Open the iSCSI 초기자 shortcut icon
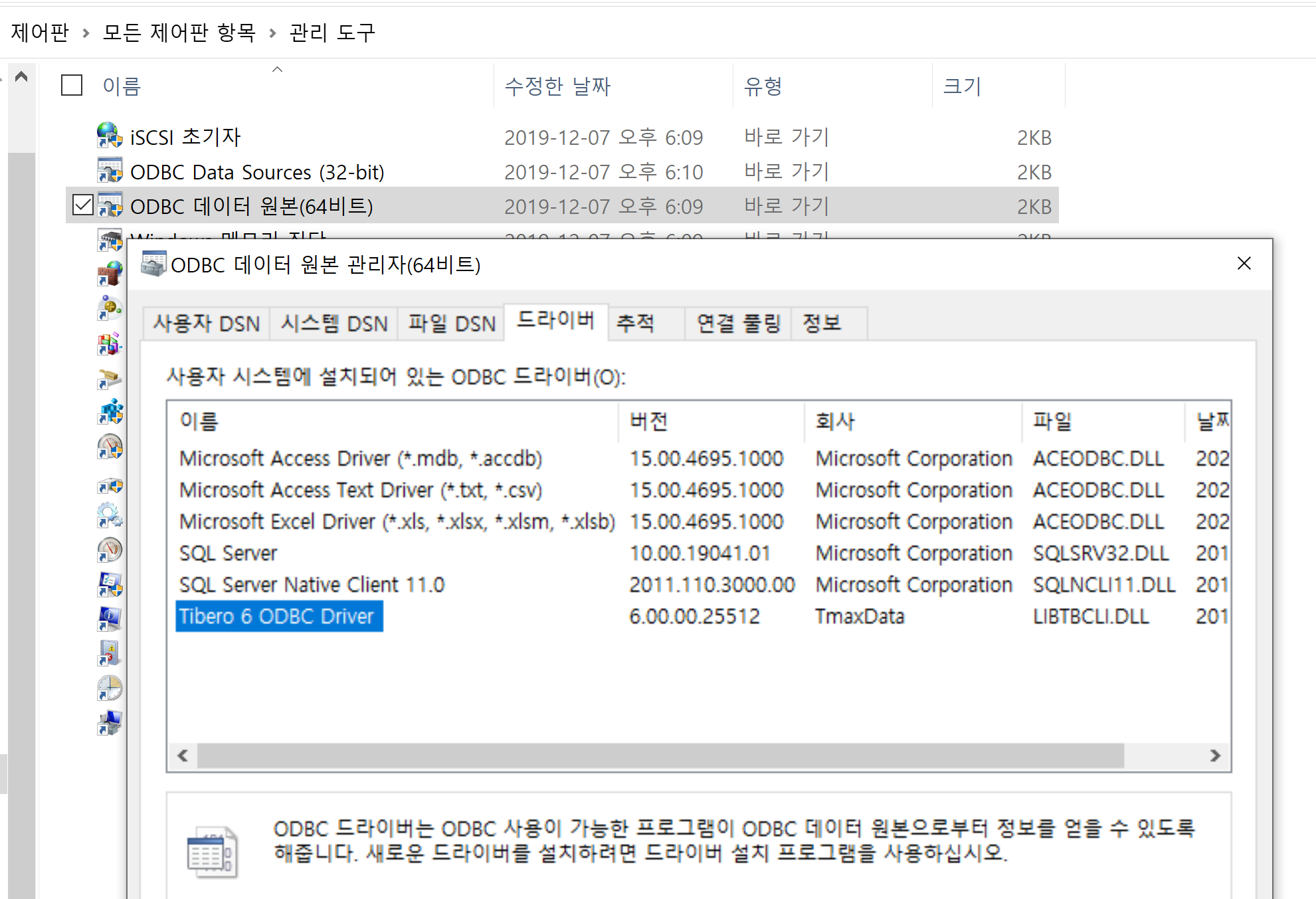The height and width of the screenshot is (899, 1316). pyautogui.click(x=110, y=136)
